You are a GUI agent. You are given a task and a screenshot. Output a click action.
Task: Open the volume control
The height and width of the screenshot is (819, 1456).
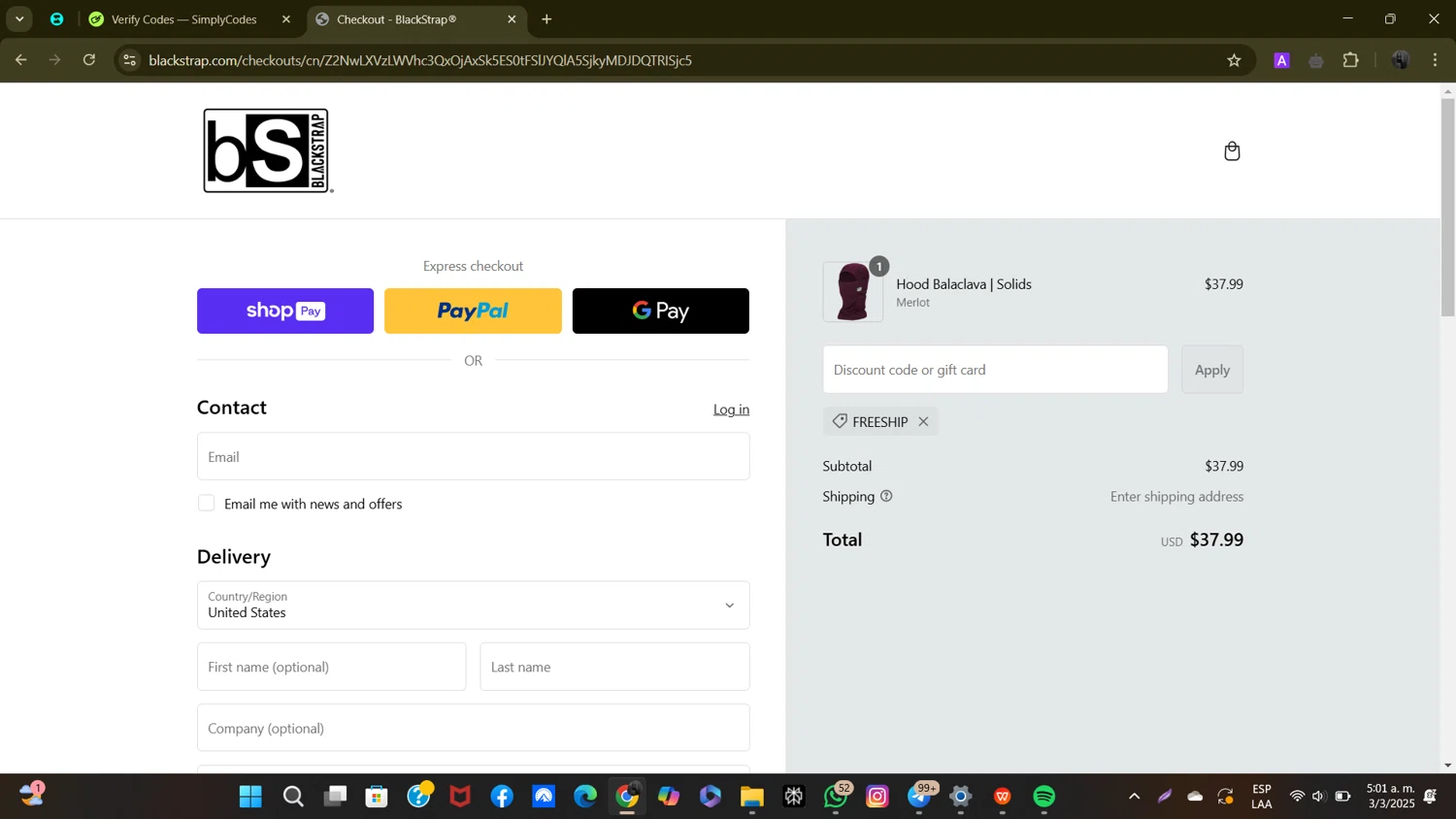tap(1318, 797)
